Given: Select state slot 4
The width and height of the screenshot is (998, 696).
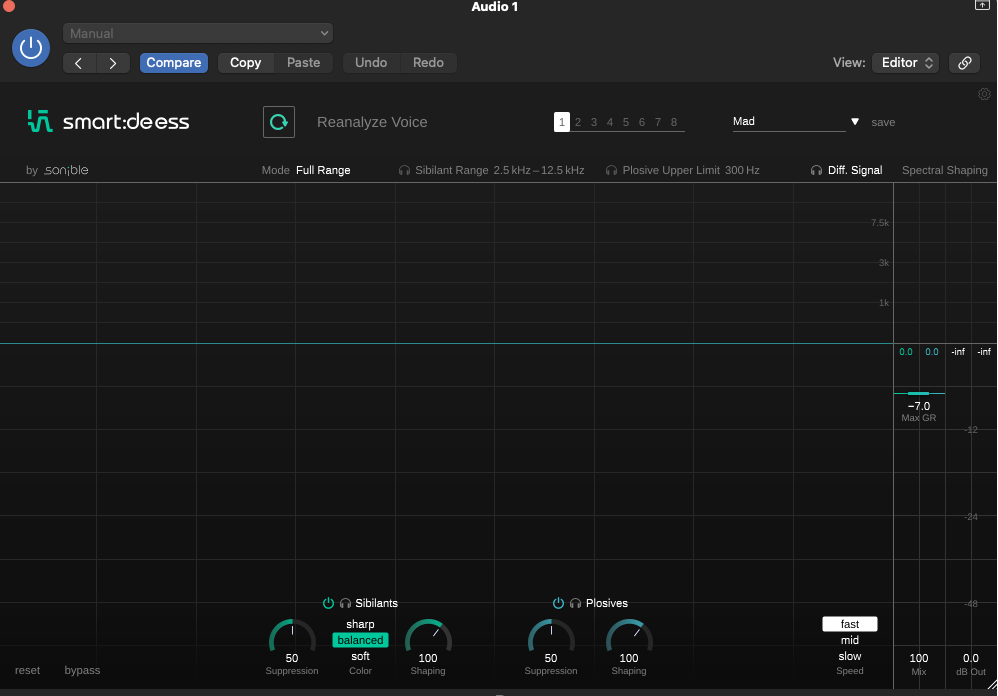Looking at the screenshot, I should pos(610,122).
